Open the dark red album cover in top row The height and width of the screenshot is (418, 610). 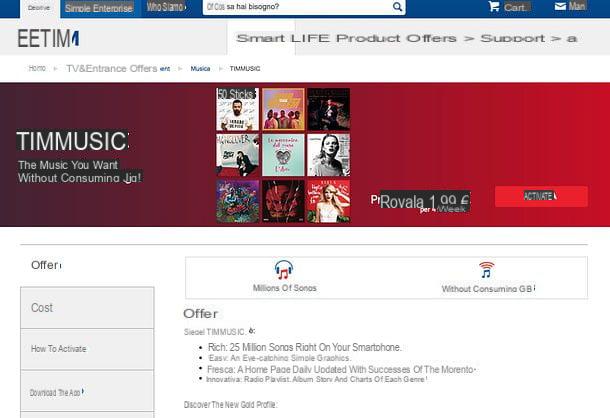pos(329,109)
